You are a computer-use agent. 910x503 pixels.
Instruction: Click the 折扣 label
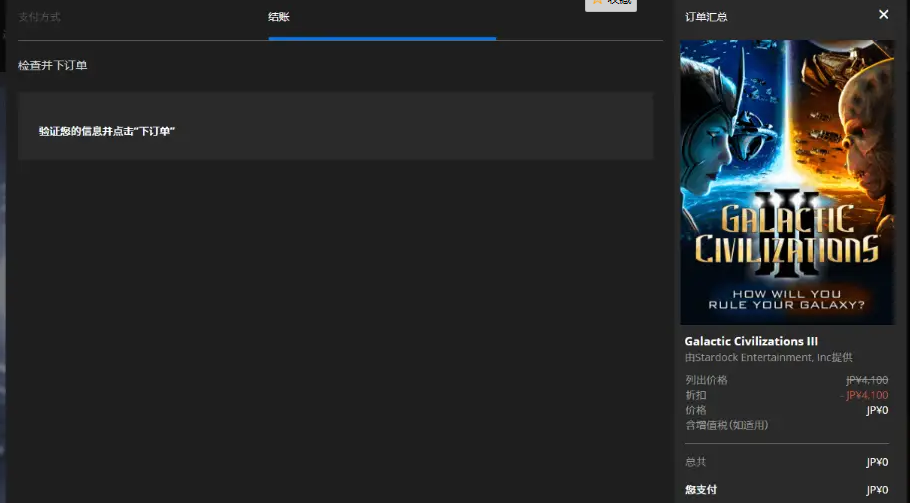tap(695, 395)
